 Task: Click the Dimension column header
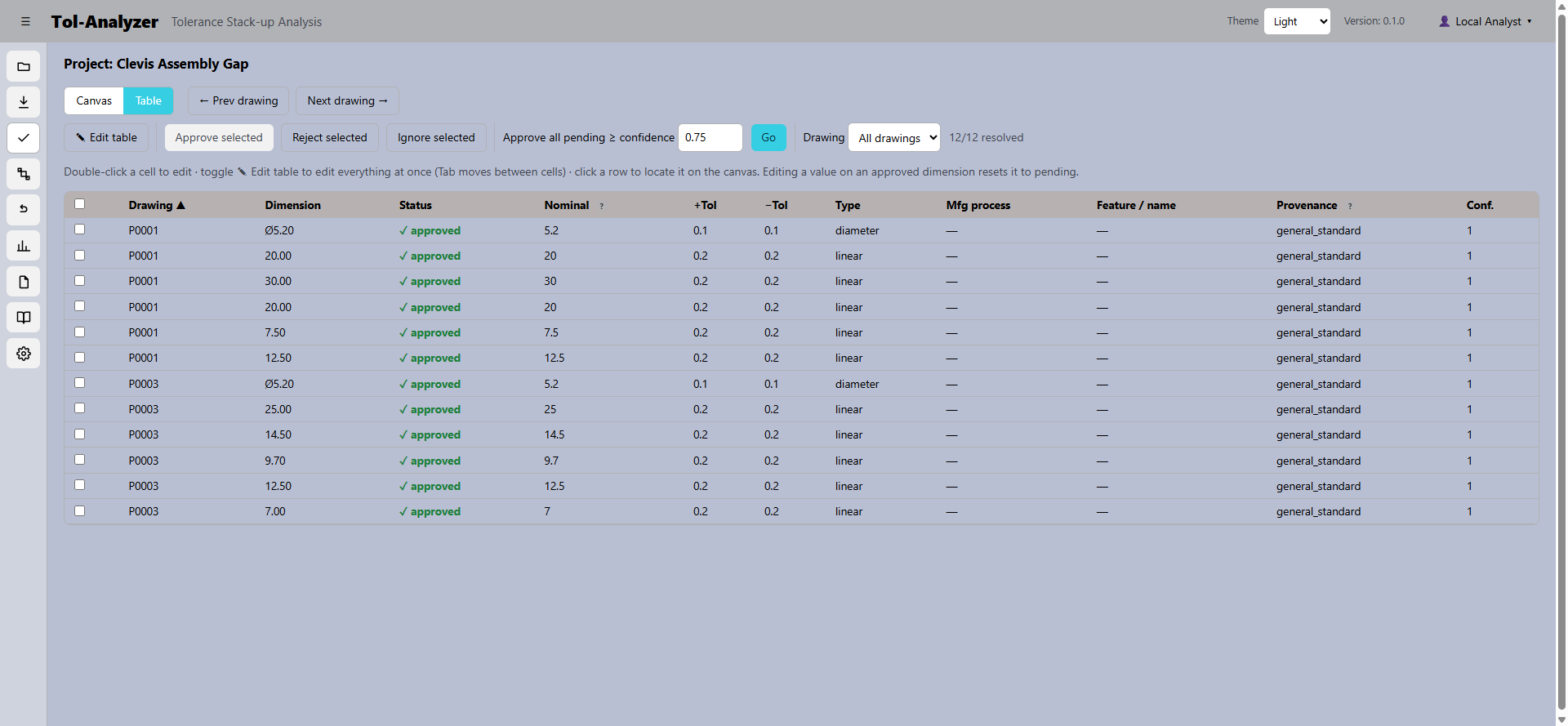pyautogui.click(x=292, y=205)
